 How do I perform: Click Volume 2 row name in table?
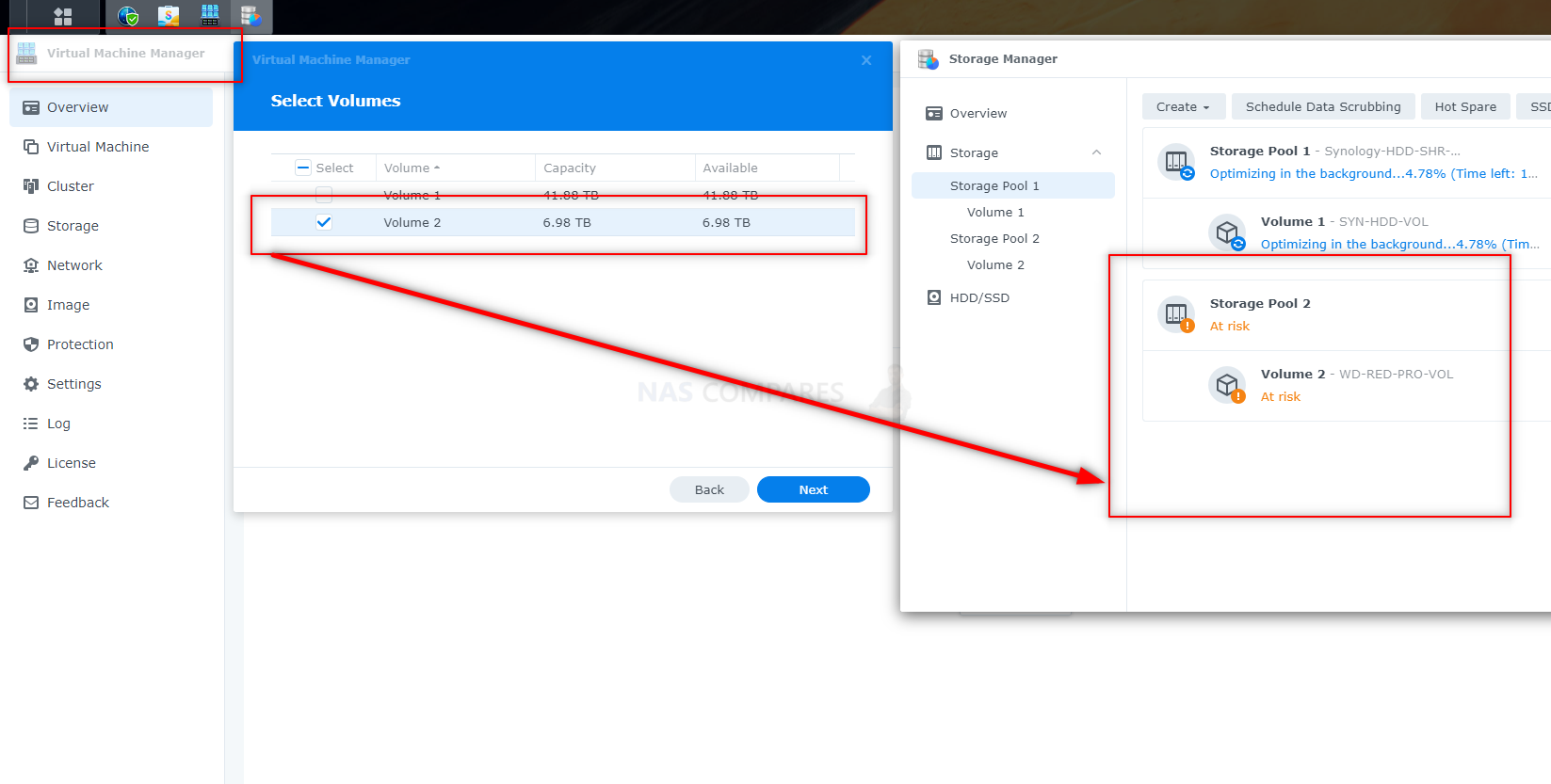(x=412, y=223)
